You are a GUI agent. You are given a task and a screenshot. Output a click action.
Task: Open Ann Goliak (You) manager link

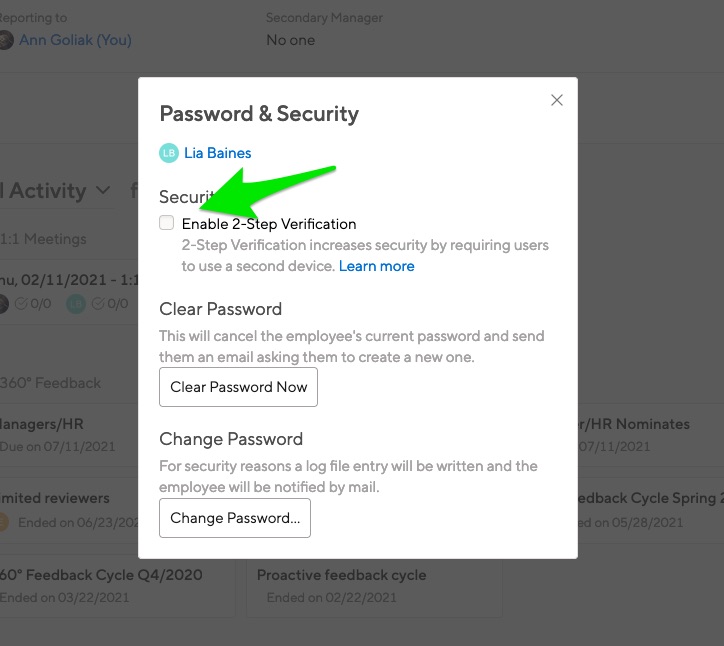[x=75, y=40]
